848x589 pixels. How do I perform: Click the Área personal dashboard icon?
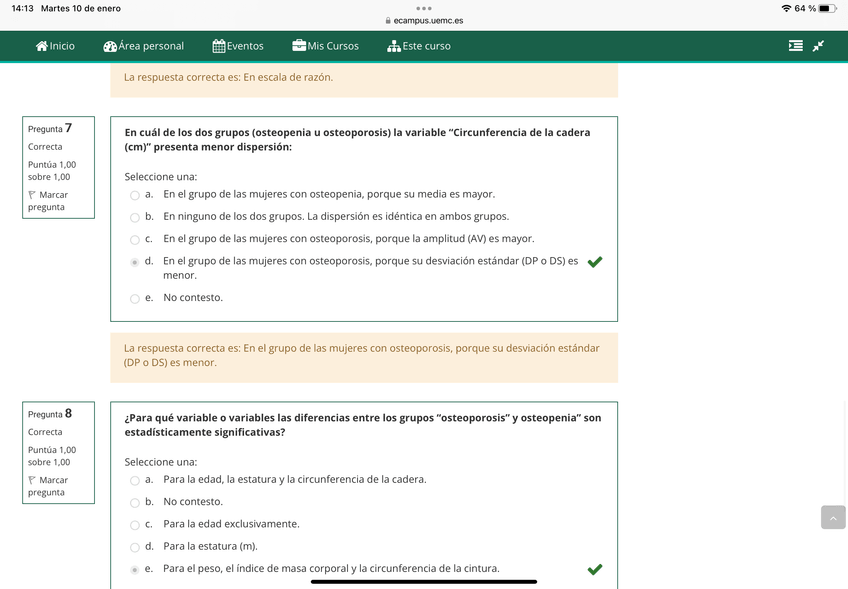point(110,46)
